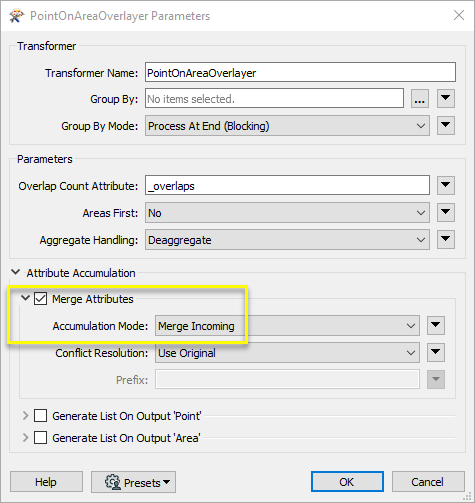Open the Conflict Resolution dropdown

(x=287, y=353)
